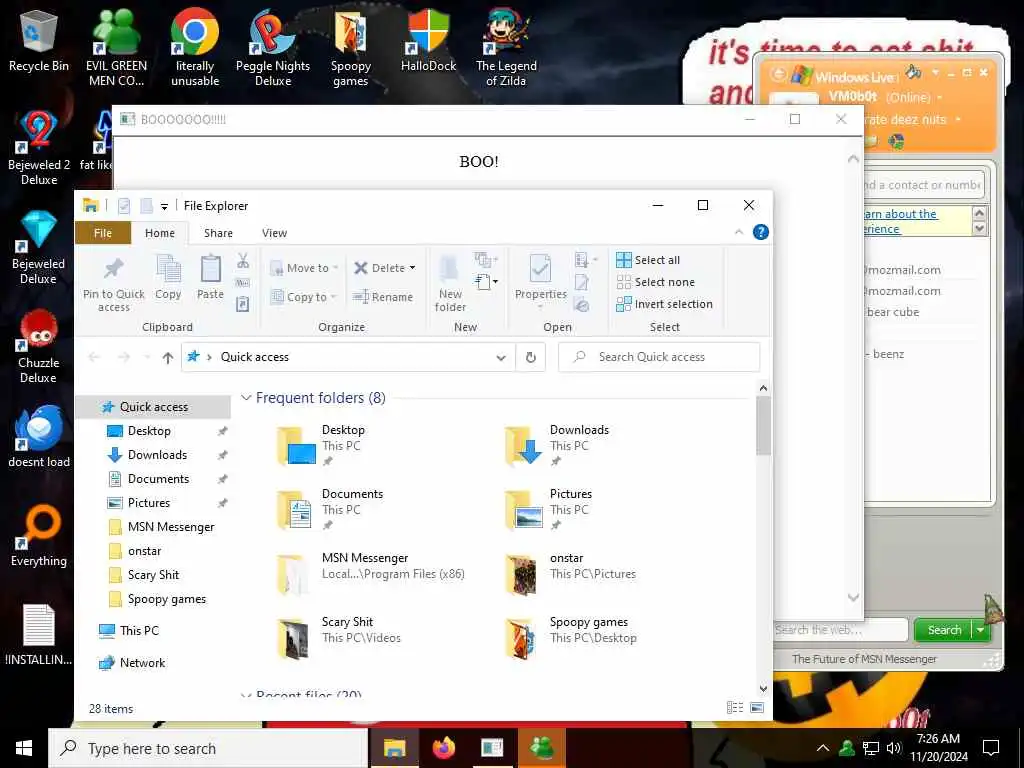Collapse the Frequent folders section
This screenshot has height=768, width=1024.
pos(246,398)
